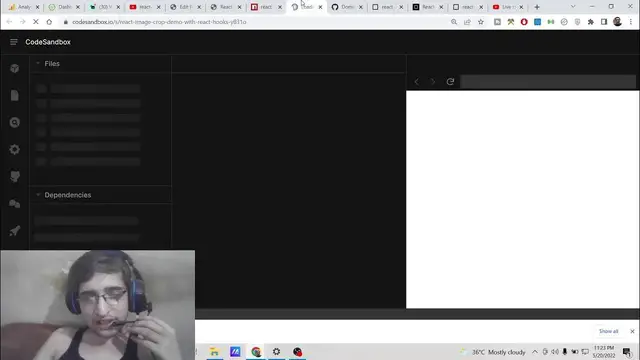Go forward in the preview browser
Viewport: 640px width, 360px height.
433,82
